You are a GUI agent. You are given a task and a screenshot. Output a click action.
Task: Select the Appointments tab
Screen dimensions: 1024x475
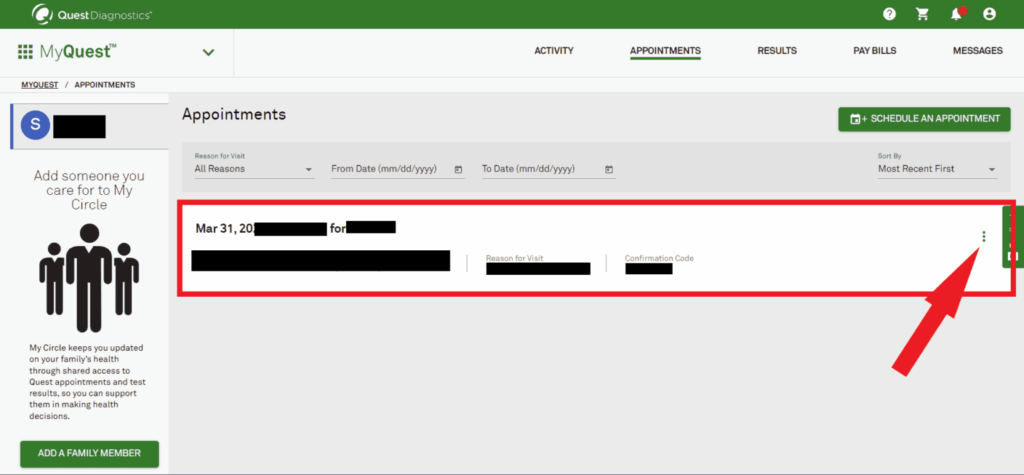(665, 51)
